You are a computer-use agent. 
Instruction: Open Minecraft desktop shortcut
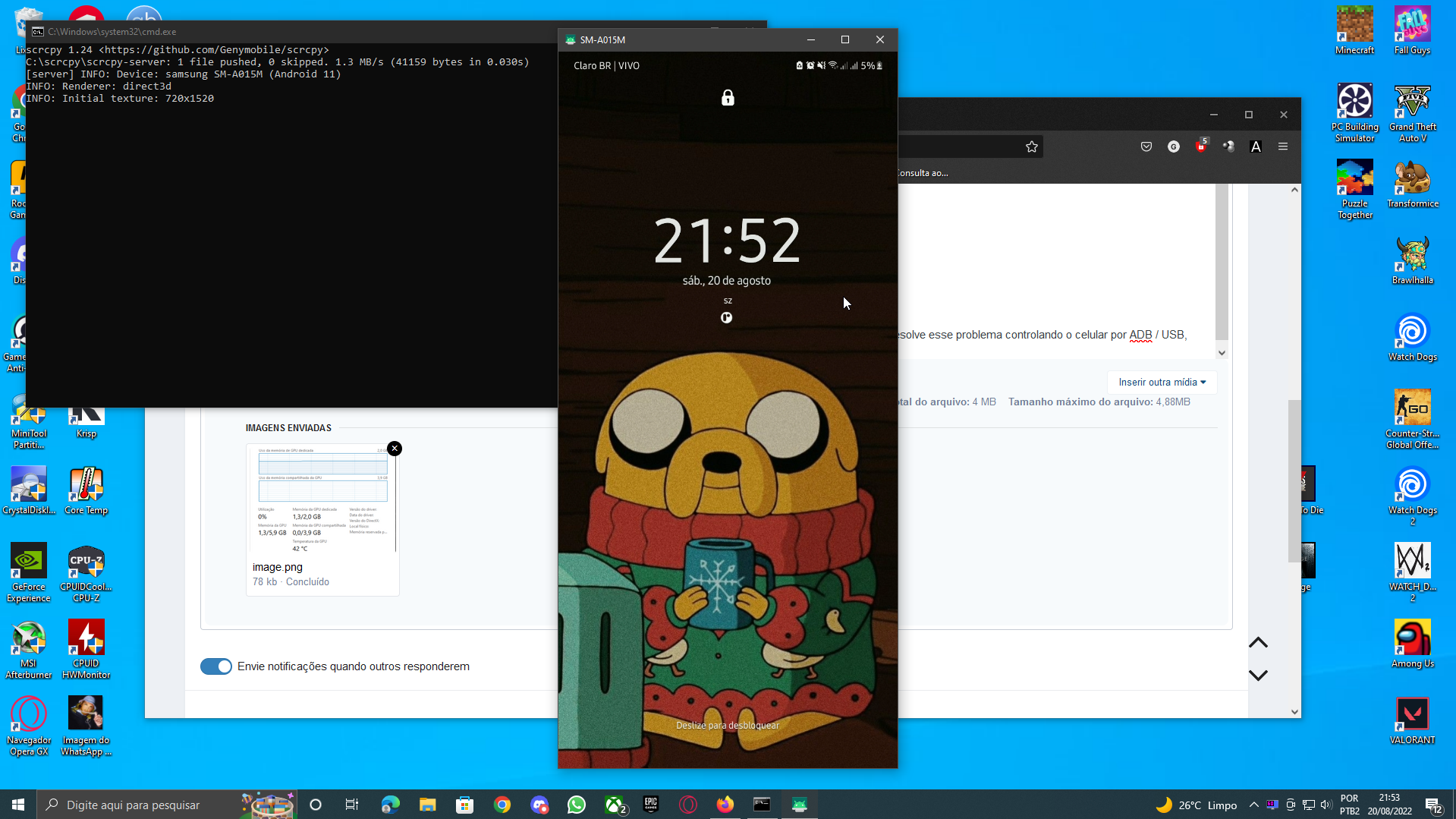pyautogui.click(x=1354, y=30)
